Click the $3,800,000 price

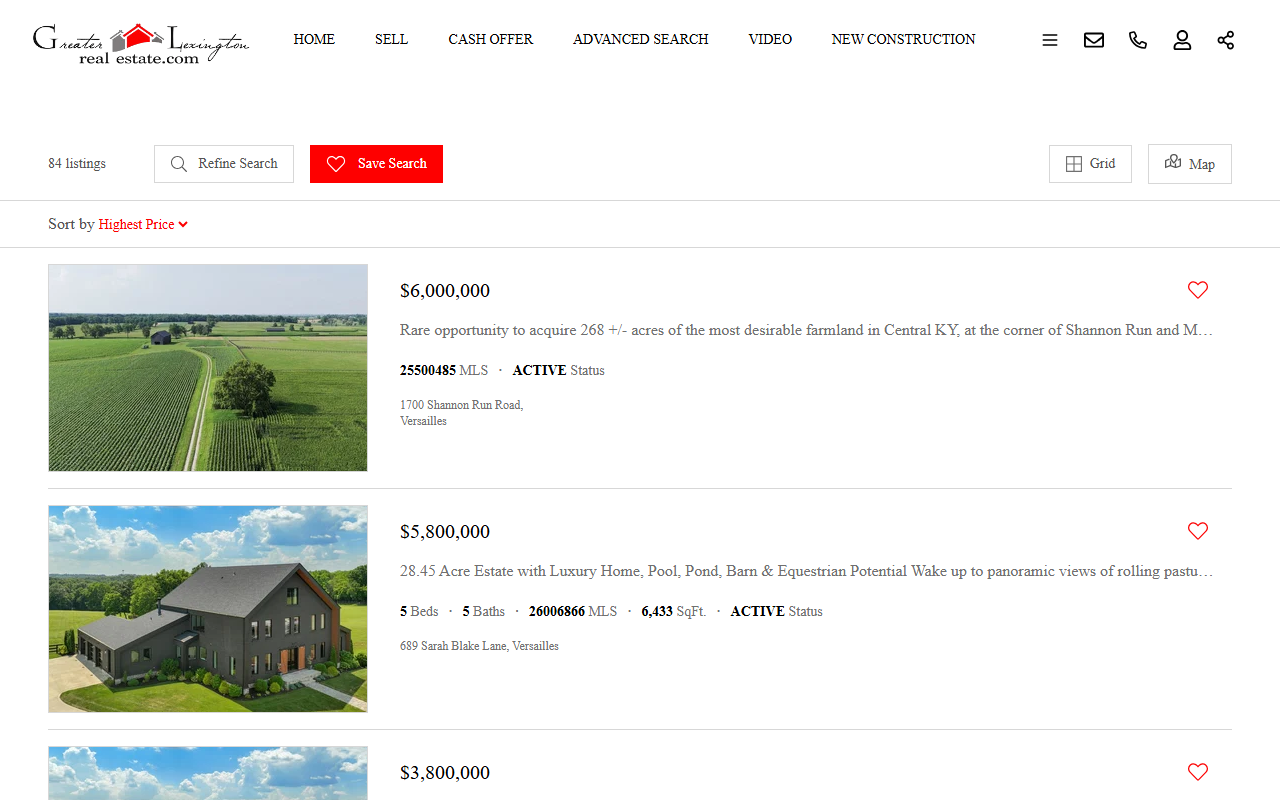445,773
